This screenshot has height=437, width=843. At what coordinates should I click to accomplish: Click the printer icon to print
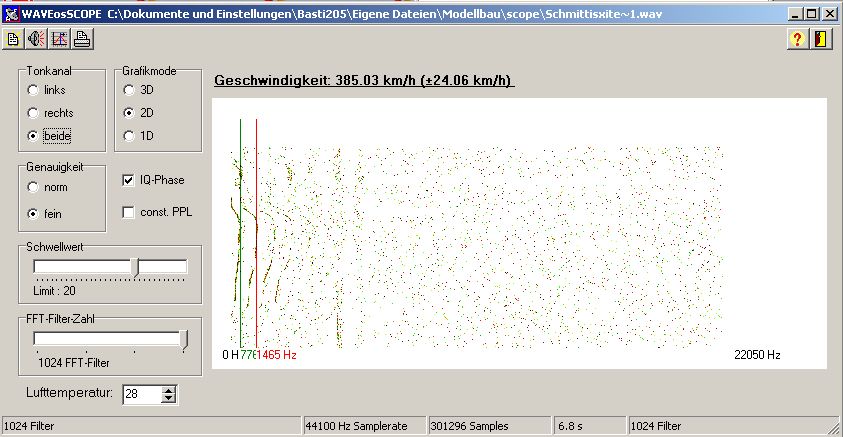(x=82, y=40)
